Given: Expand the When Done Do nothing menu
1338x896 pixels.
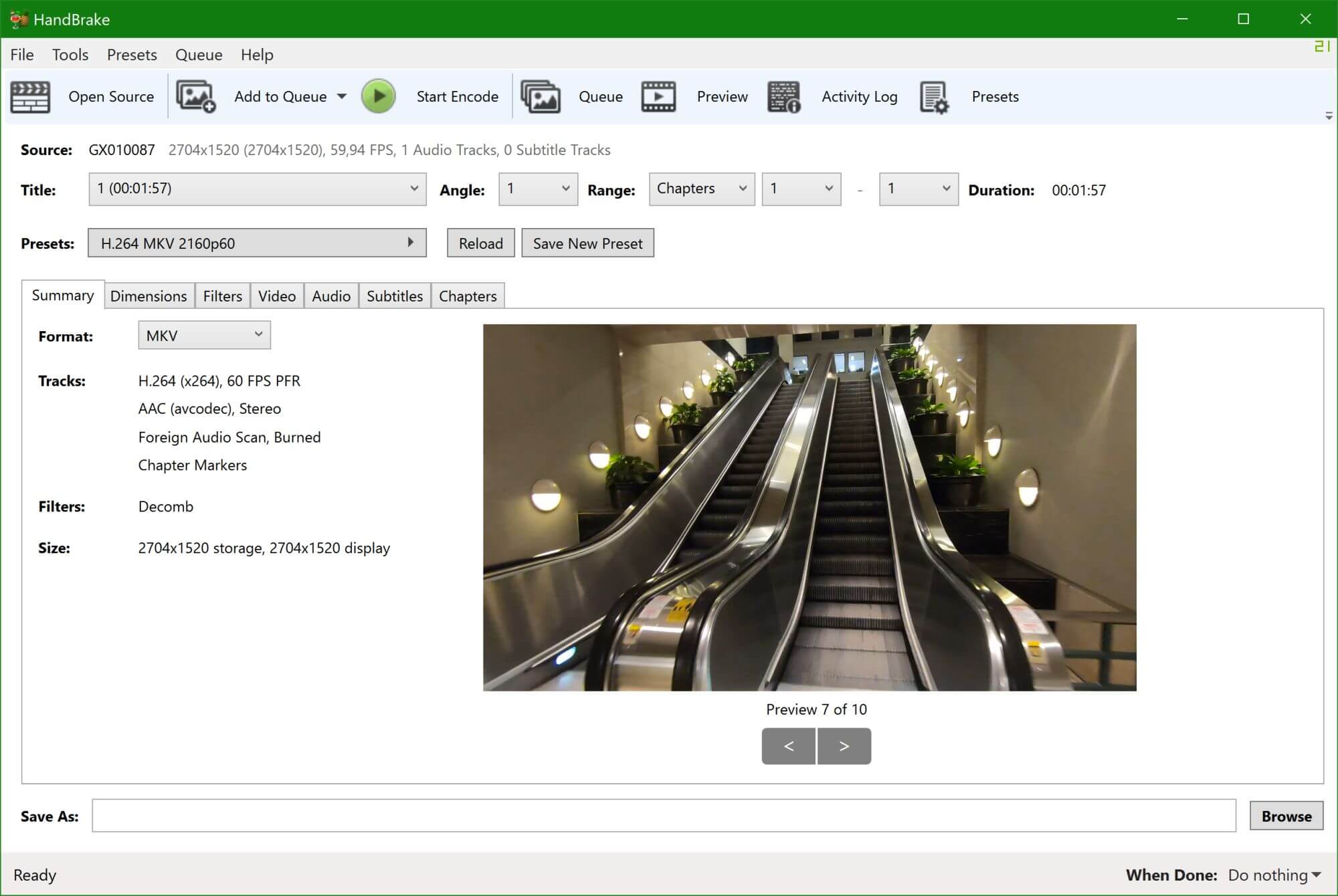Looking at the screenshot, I should pyautogui.click(x=1274, y=875).
